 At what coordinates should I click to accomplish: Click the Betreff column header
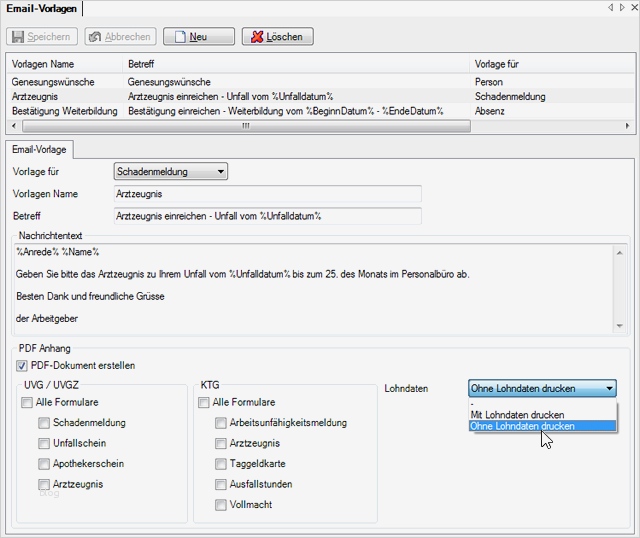pos(296,64)
